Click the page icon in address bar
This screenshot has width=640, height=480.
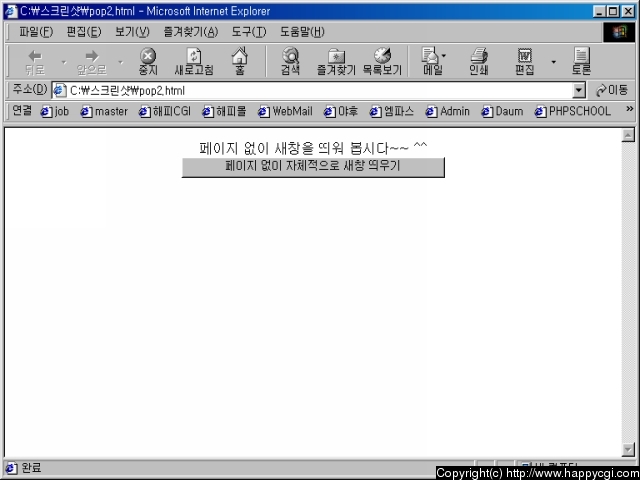click(60, 91)
